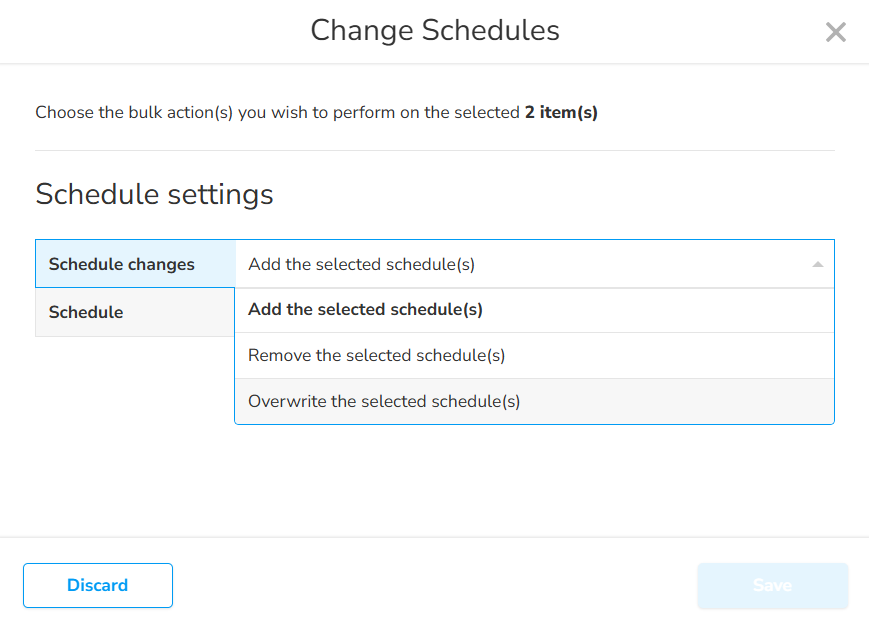The image size is (869, 624).
Task: Click the header area left of the title
Action: click(x=150, y=31)
